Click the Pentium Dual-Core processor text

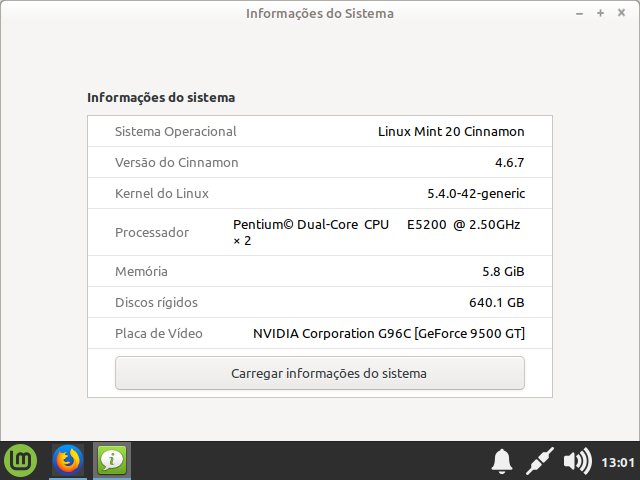pyautogui.click(x=376, y=225)
